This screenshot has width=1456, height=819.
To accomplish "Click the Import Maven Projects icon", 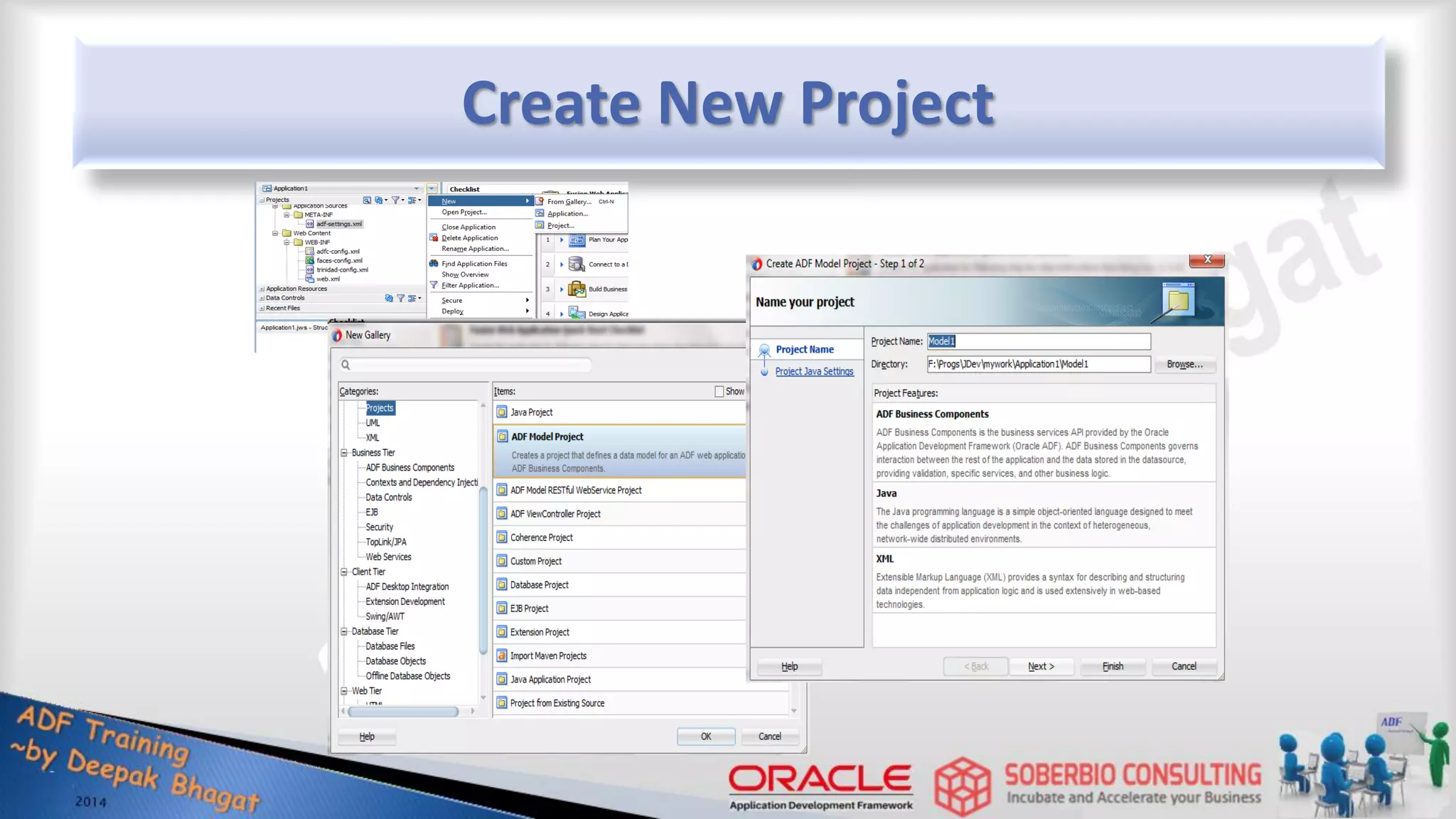I will pyautogui.click(x=502, y=655).
